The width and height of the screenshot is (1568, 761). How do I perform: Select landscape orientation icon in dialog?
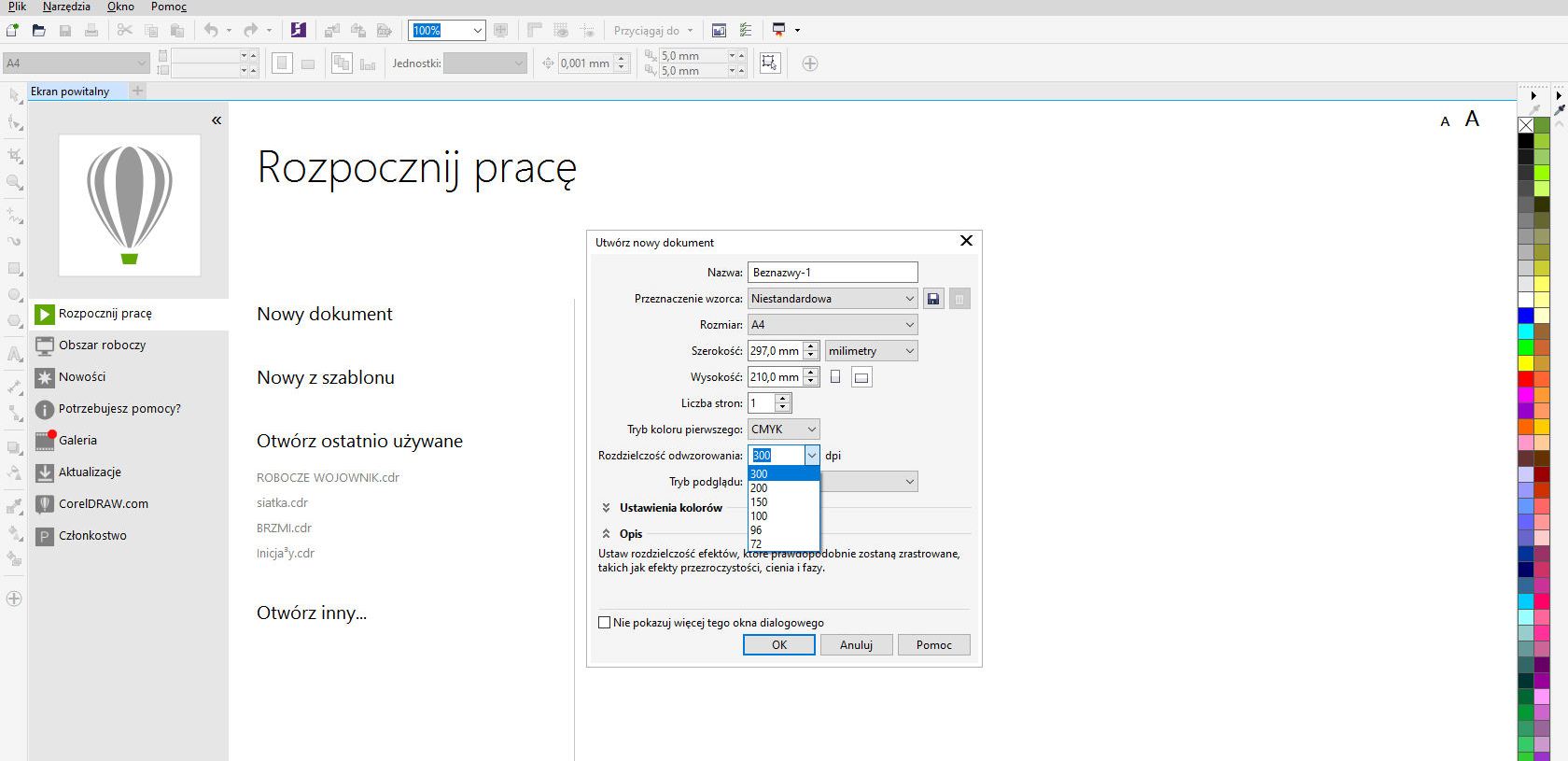coord(861,377)
